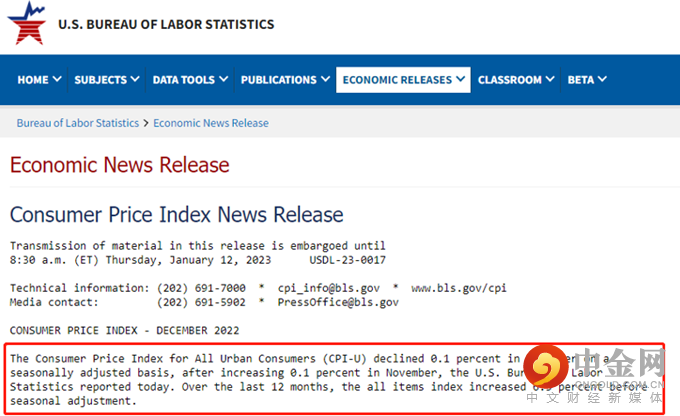Click media phone number (202) 691-5902
The height and width of the screenshot is (416, 680).
[201, 302]
